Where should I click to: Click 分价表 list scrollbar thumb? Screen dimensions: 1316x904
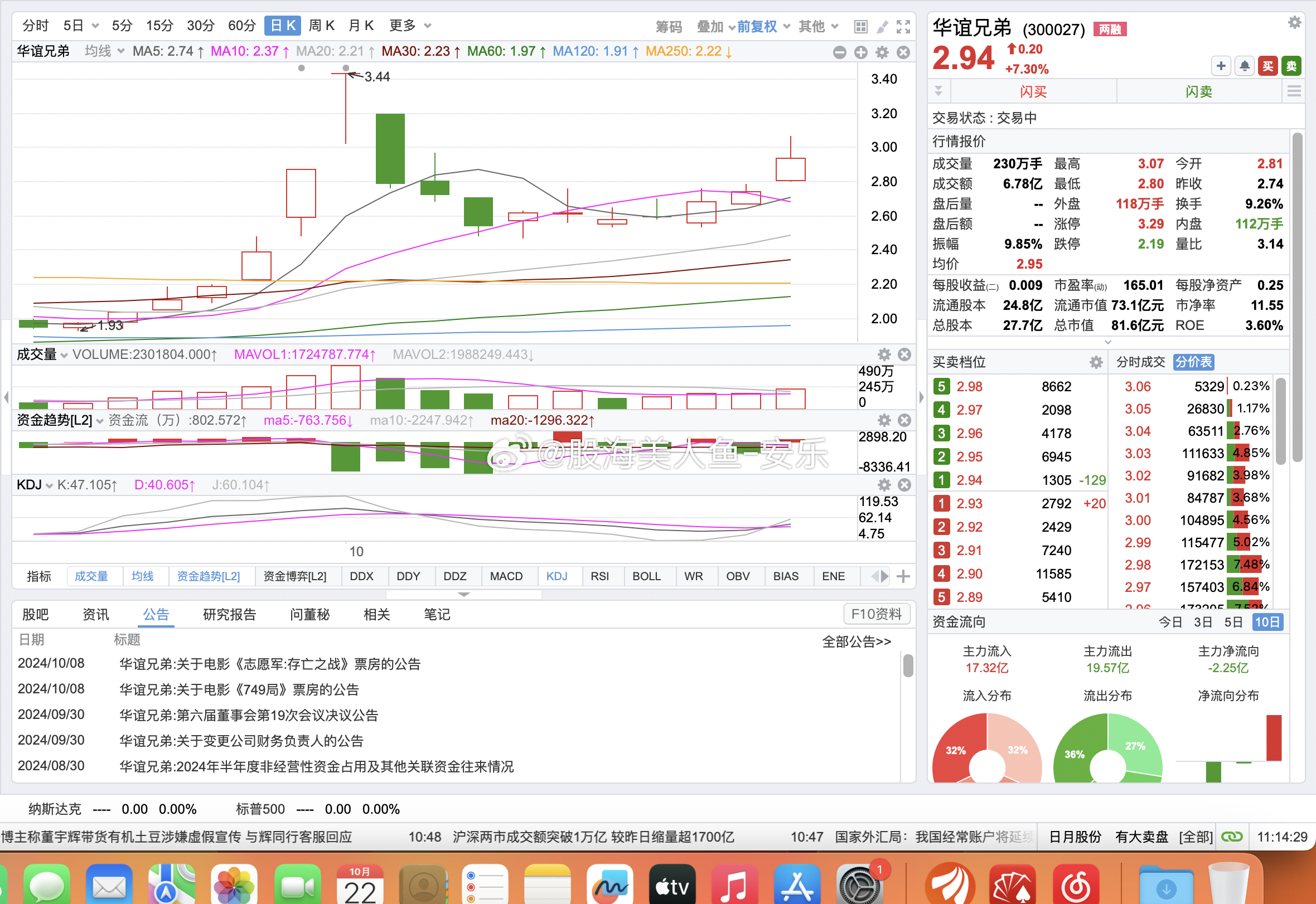point(1280,422)
